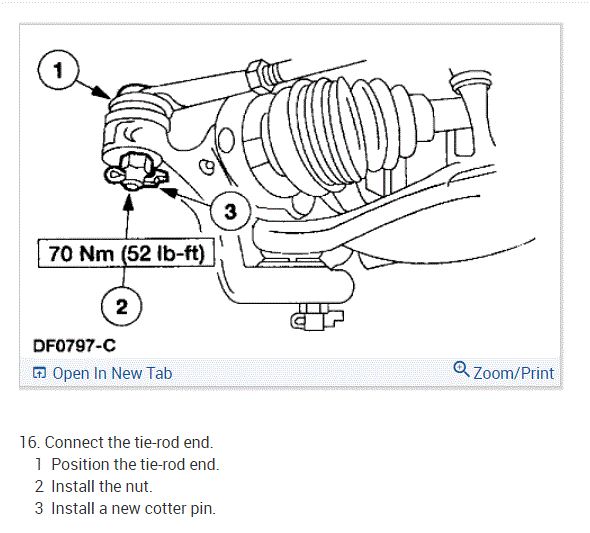
Task: Click substep Position the tie-rod end
Action: (x=135, y=464)
